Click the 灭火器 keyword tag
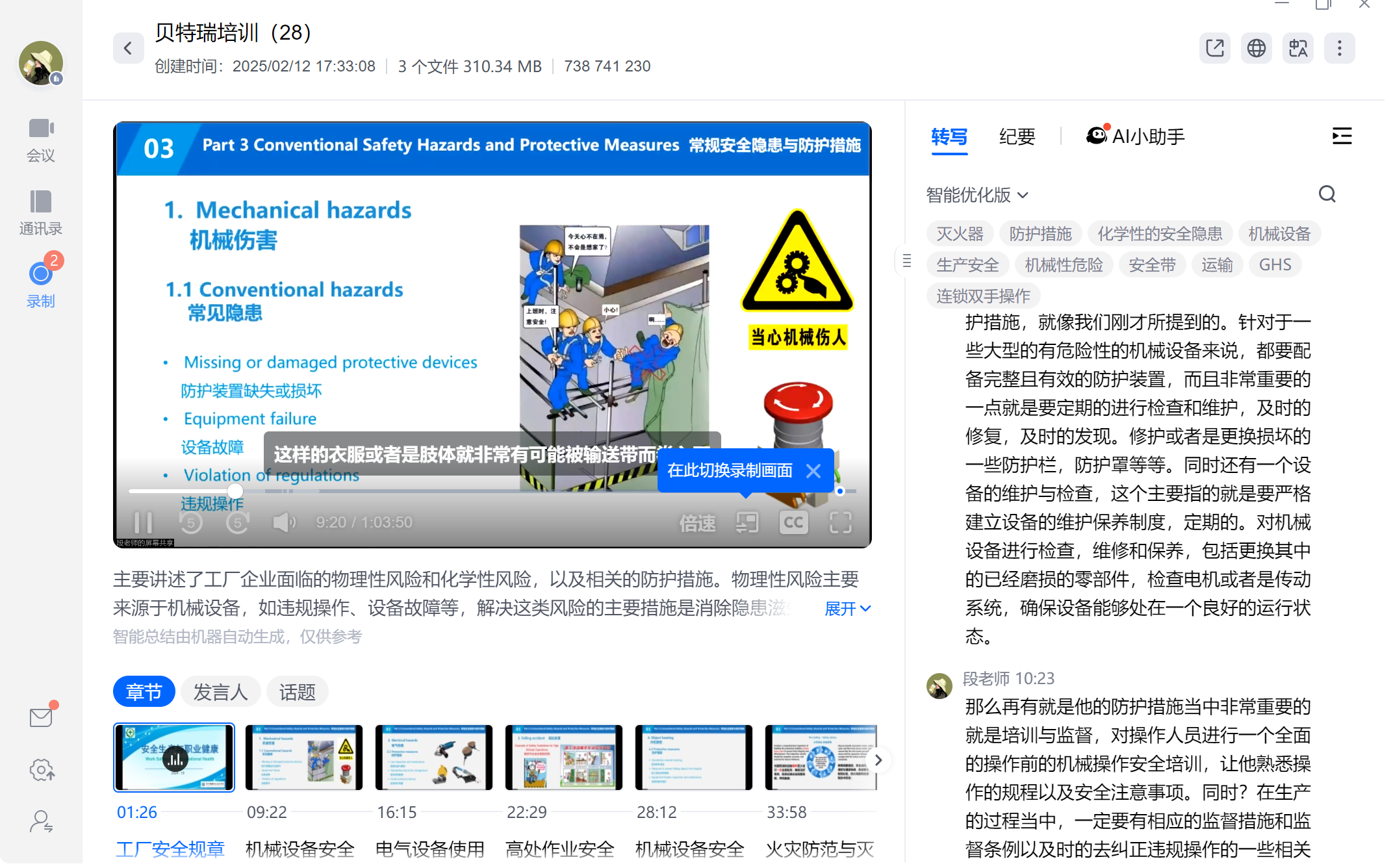1393x868 pixels. coord(959,234)
